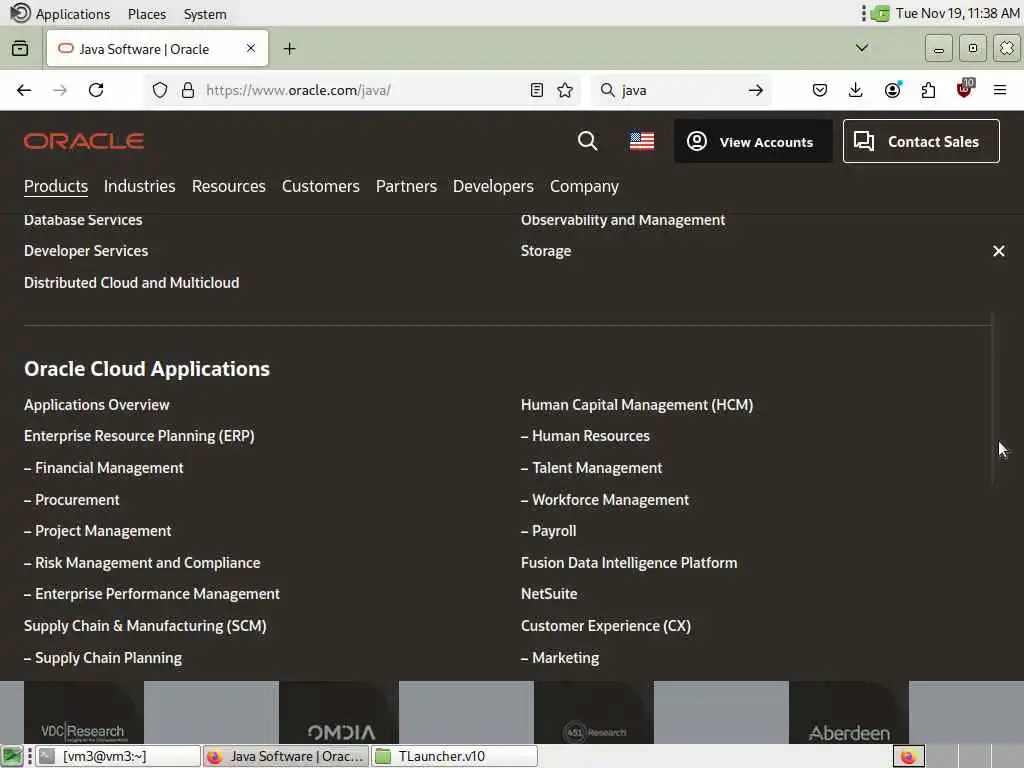Image resolution: width=1024 pixels, height=768 pixels.
Task: Open Developer Services link
Action: [86, 251]
